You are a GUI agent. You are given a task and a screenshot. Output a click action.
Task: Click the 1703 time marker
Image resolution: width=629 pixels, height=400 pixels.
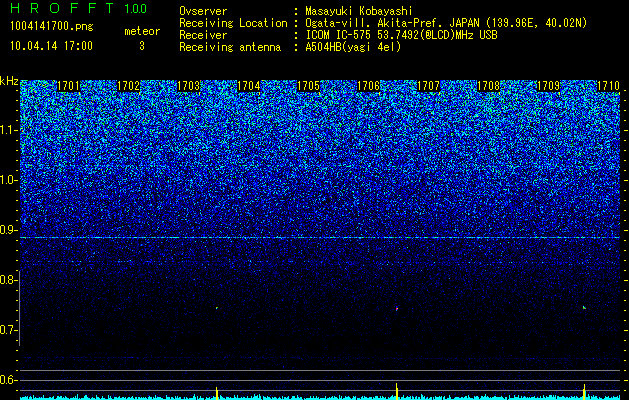pyautogui.click(x=189, y=86)
